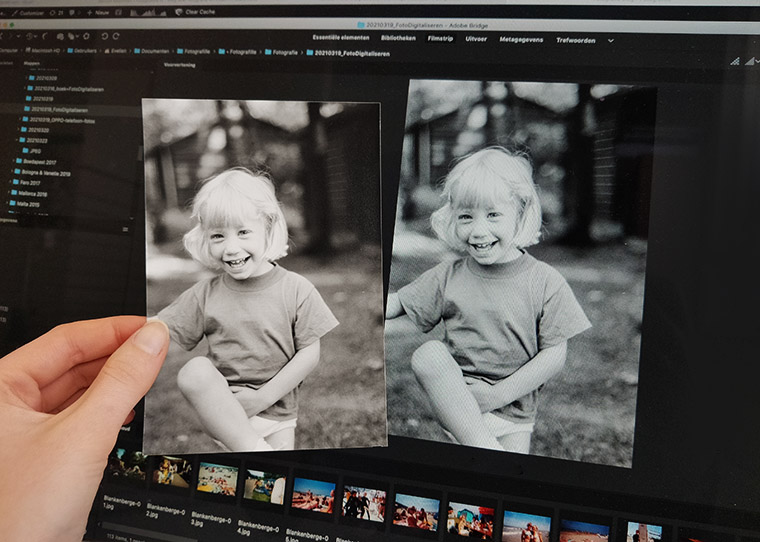This screenshot has height=542, width=760.
Task: Select the Blankenberge-01.jpg thumbnail
Action: click(127, 465)
